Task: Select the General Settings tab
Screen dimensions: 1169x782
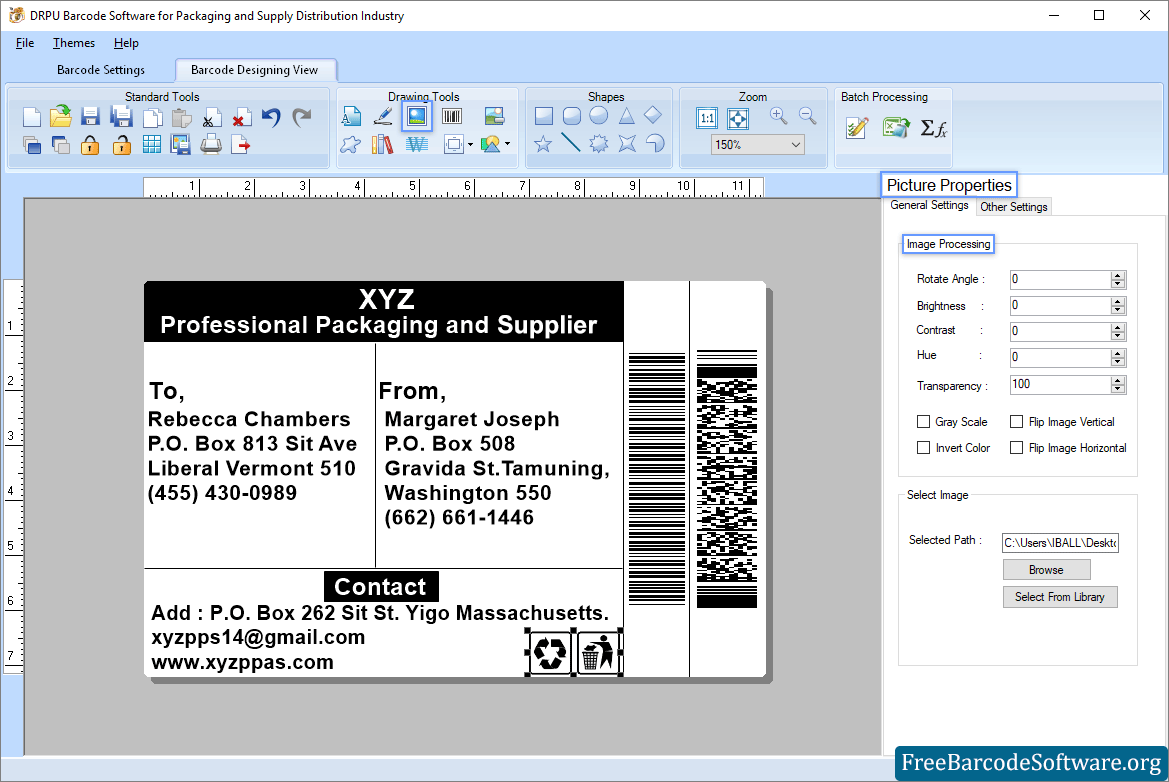Action: (929, 205)
